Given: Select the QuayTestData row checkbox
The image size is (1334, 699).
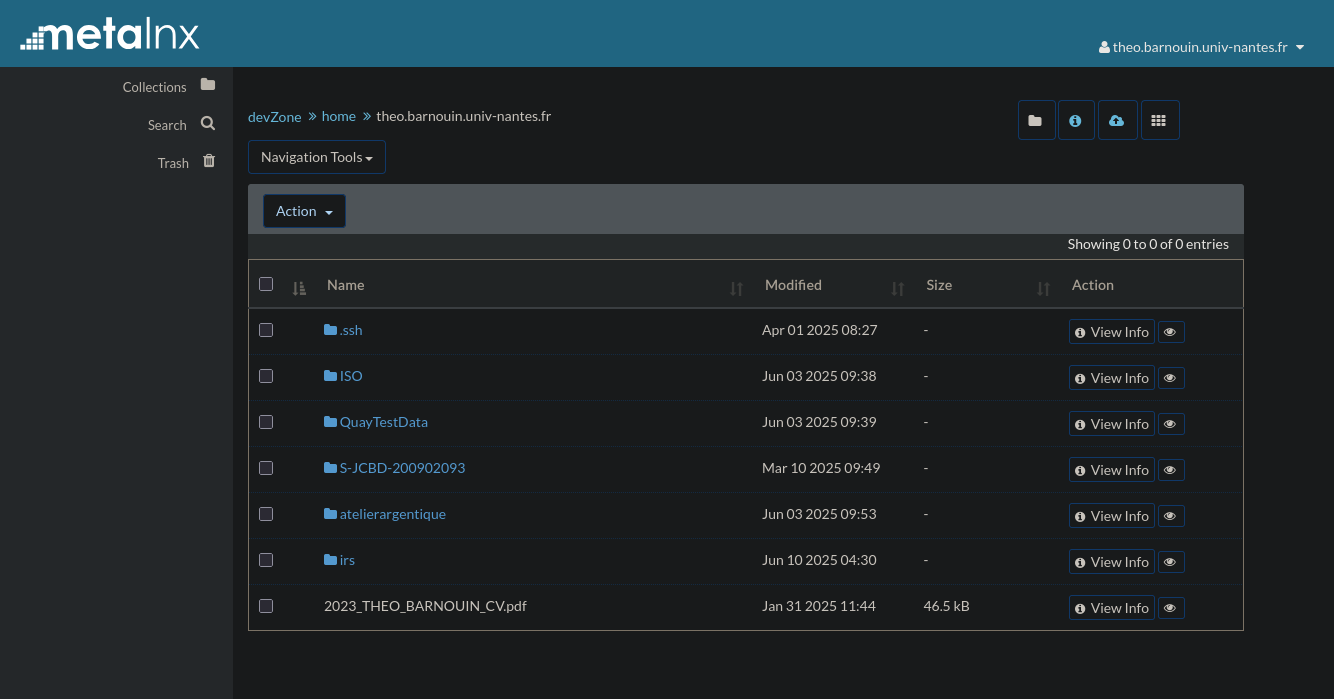Looking at the screenshot, I should pyautogui.click(x=266, y=422).
